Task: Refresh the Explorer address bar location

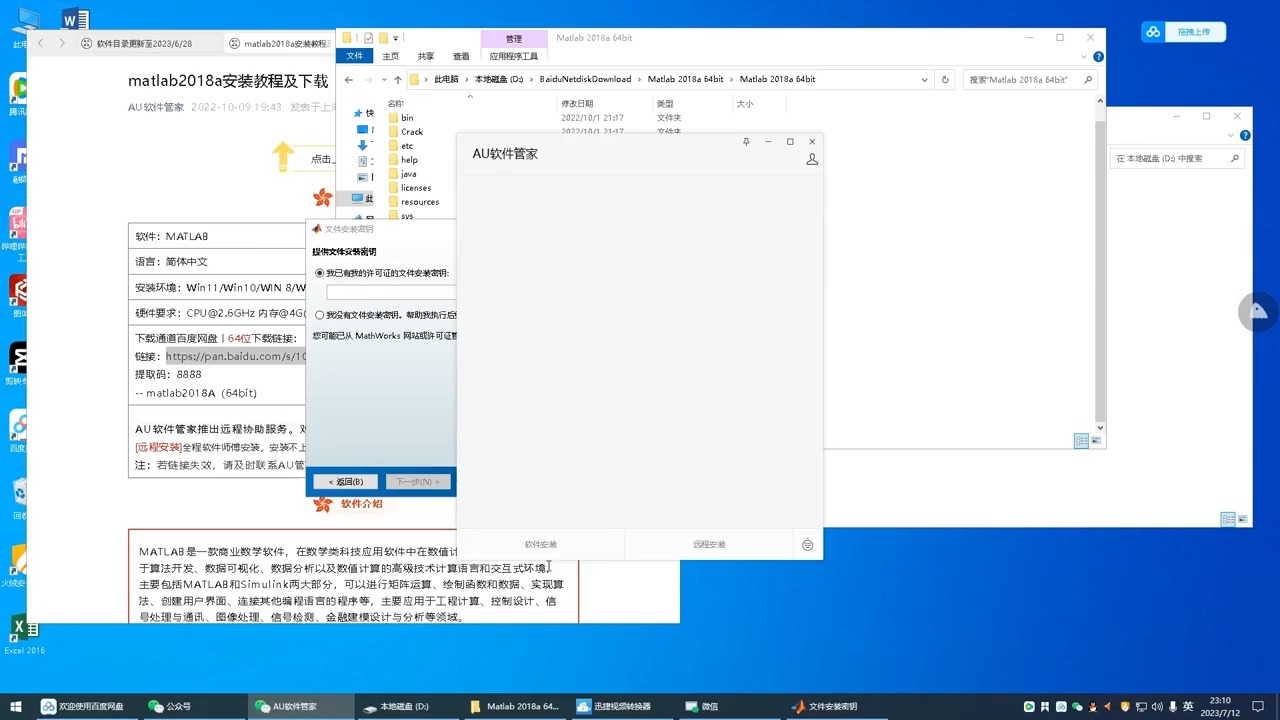Action: click(945, 79)
